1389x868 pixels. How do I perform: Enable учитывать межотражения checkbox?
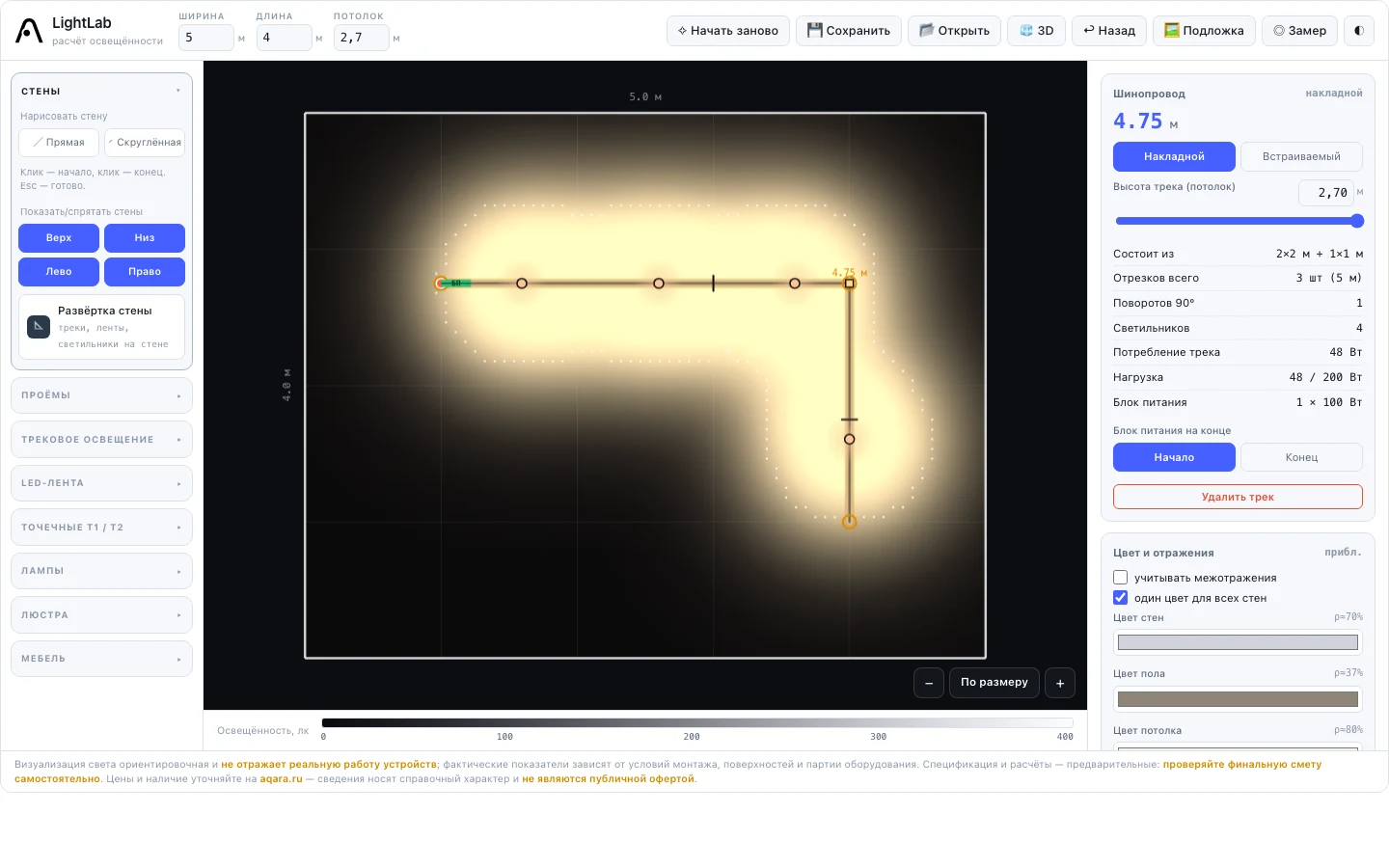pos(1121,578)
